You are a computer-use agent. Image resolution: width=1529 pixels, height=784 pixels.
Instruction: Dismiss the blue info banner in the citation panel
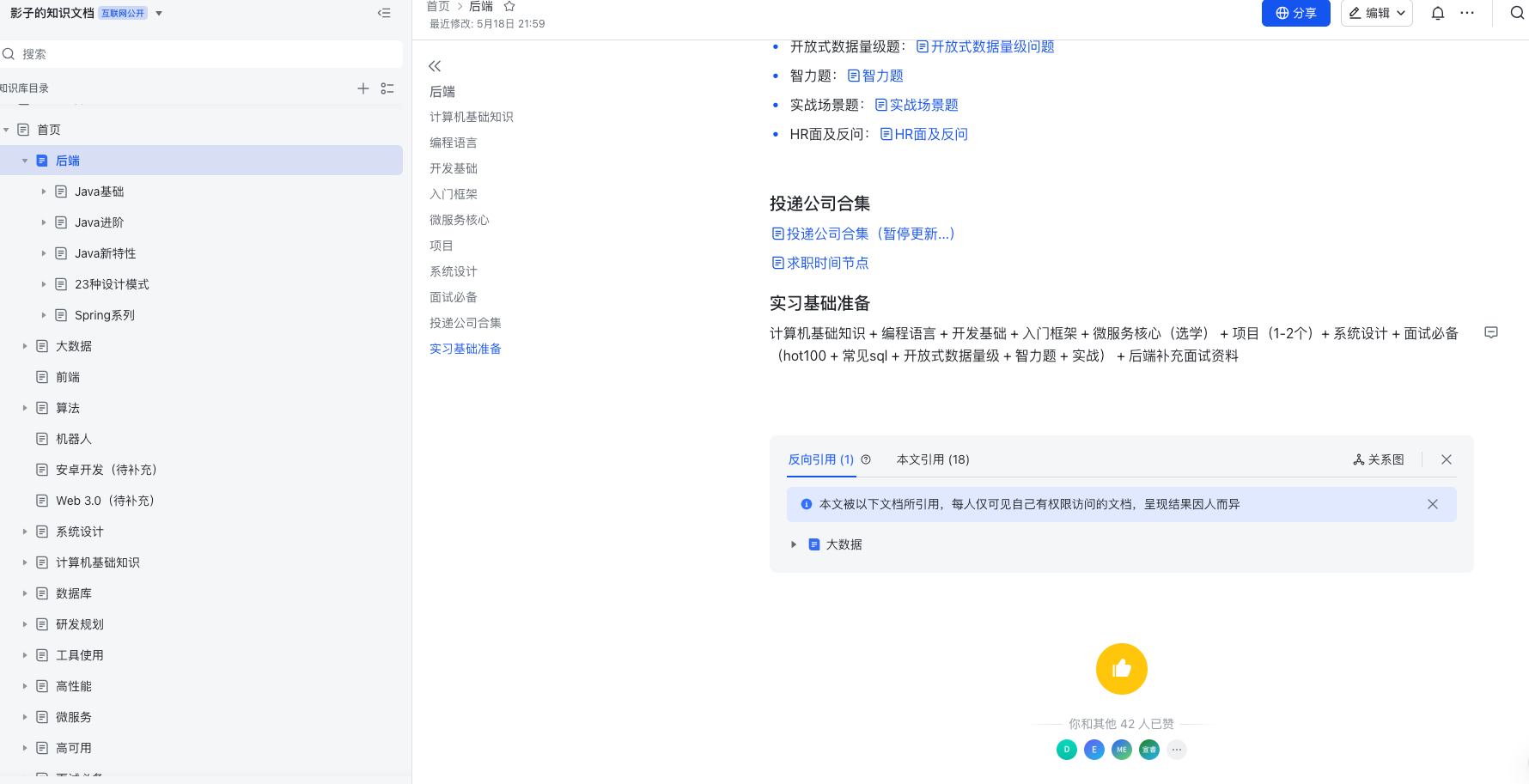tap(1432, 504)
